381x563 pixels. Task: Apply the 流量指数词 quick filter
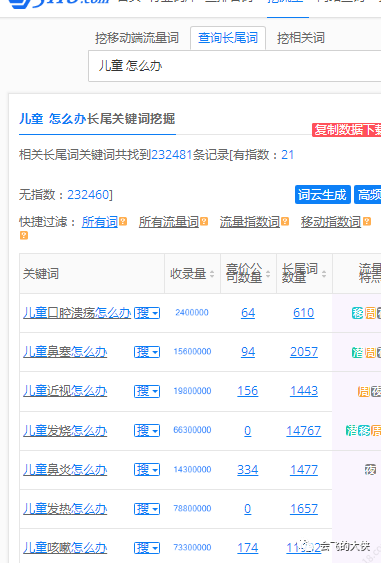point(250,222)
